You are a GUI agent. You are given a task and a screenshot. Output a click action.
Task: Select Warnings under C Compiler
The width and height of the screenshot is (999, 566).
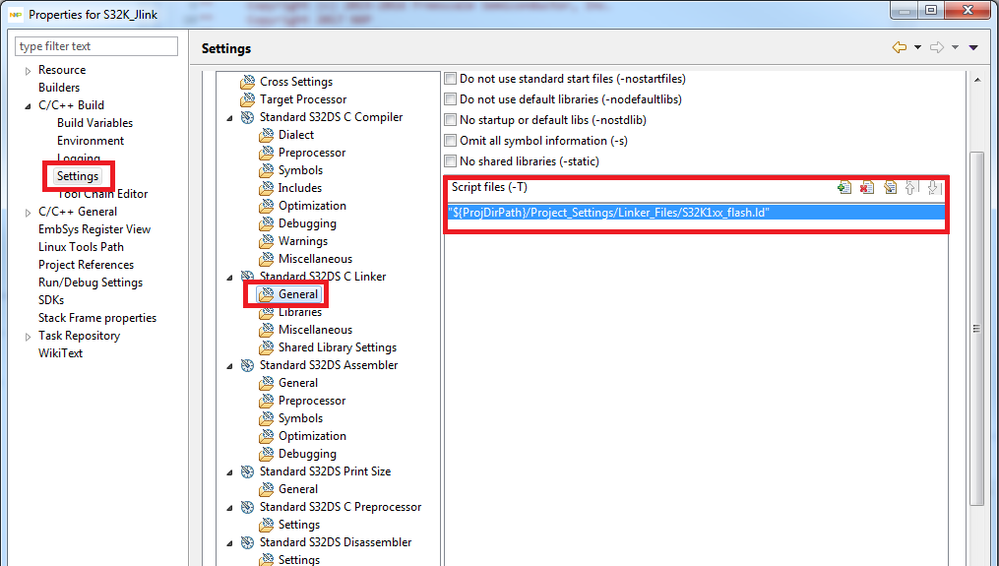coord(303,241)
